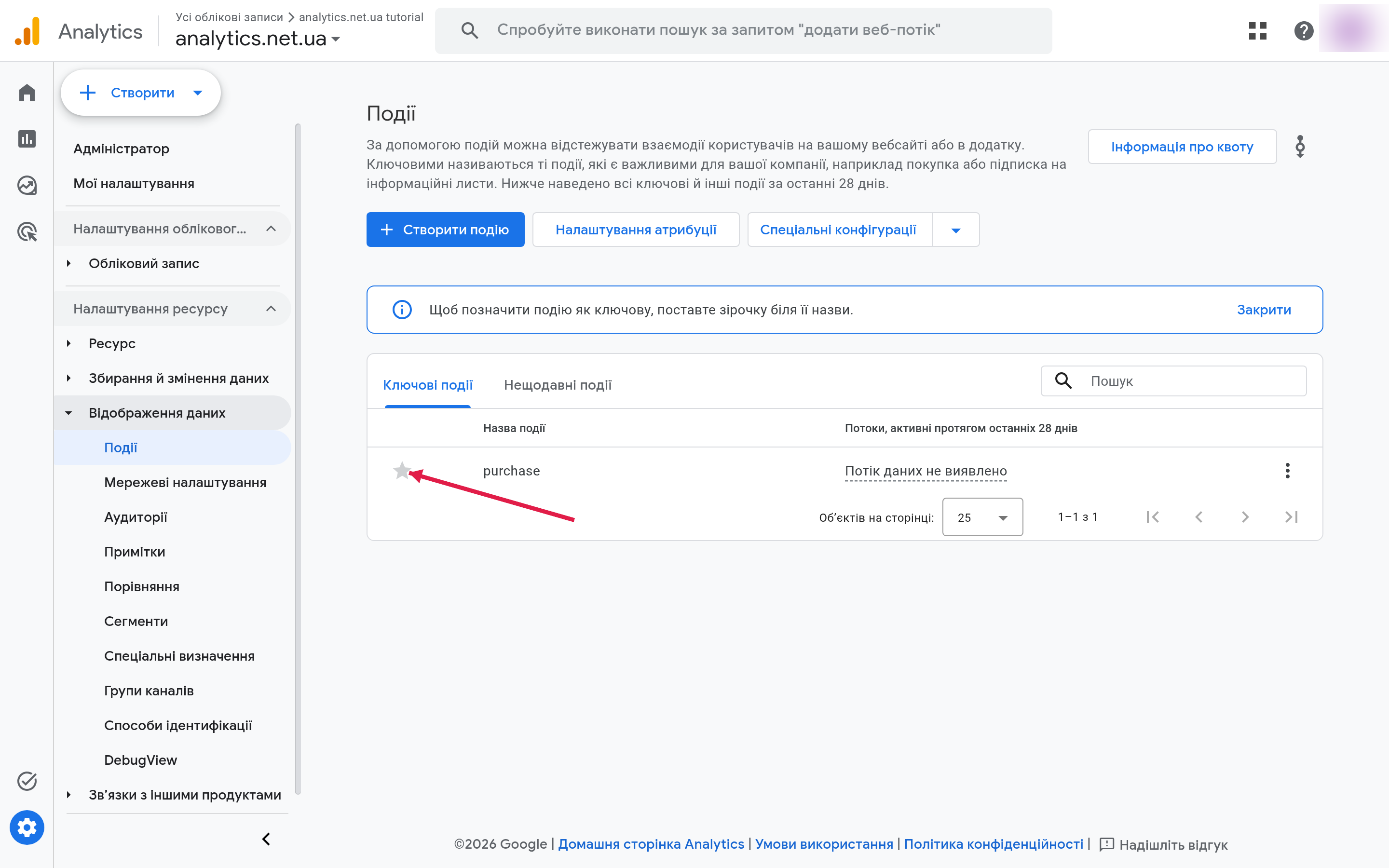
Task: Open the Reports bar chart icon
Action: point(27,139)
